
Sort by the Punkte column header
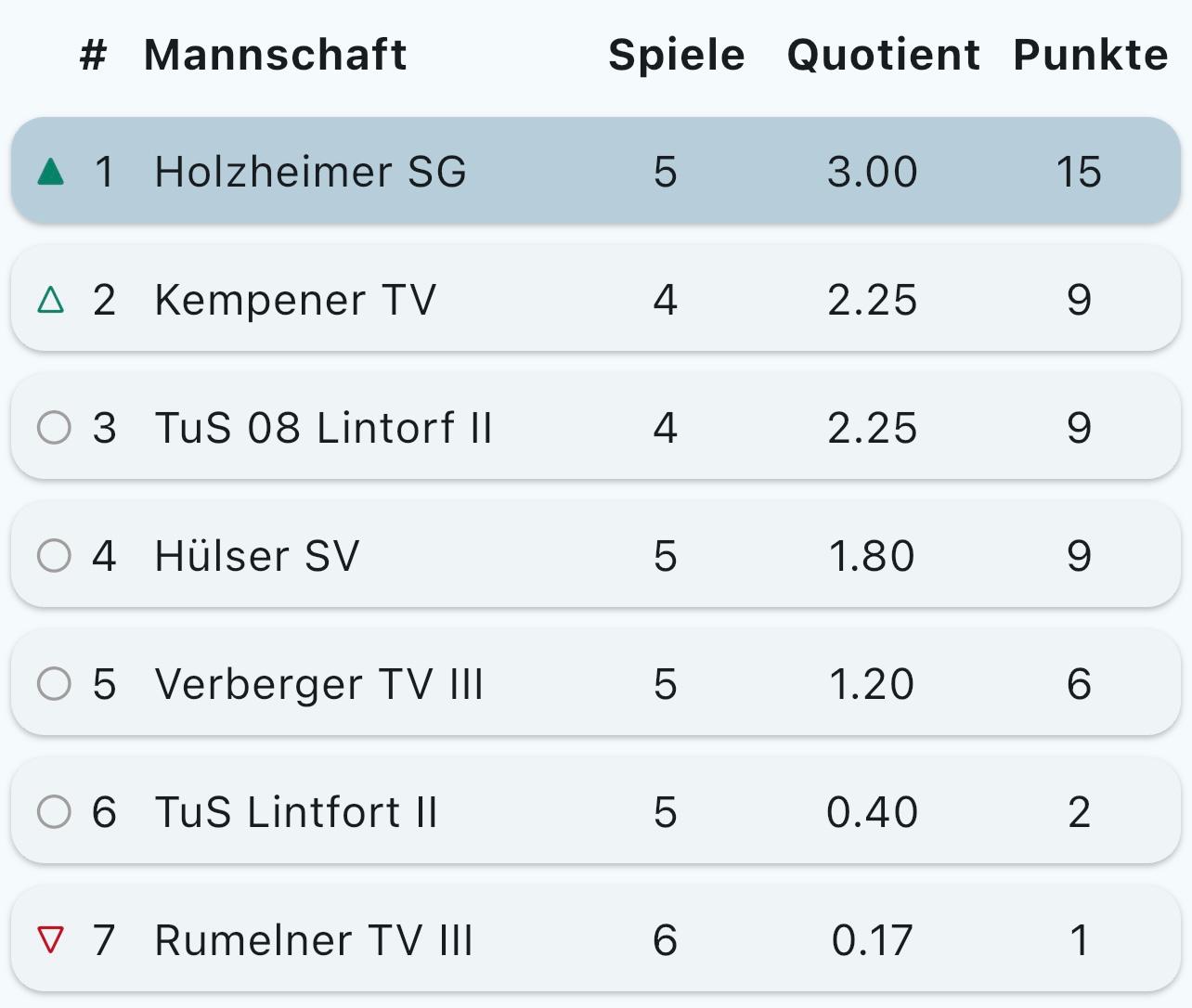tap(1090, 55)
